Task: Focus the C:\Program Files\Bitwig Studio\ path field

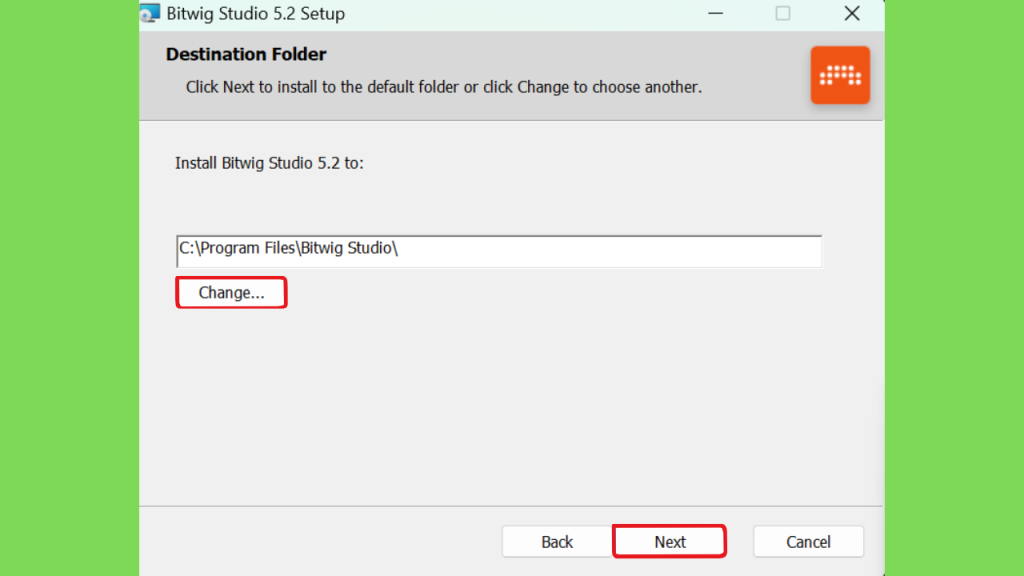Action: [499, 251]
